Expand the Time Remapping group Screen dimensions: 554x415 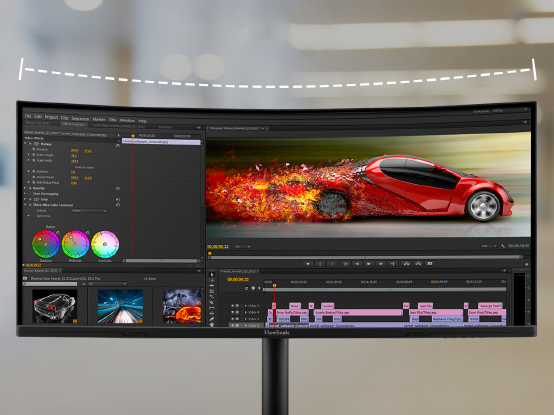25,194
